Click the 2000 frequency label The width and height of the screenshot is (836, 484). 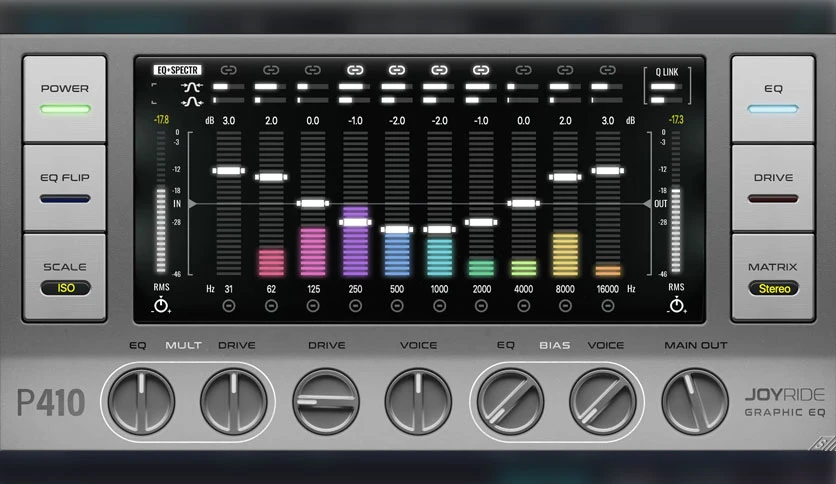[x=481, y=289]
